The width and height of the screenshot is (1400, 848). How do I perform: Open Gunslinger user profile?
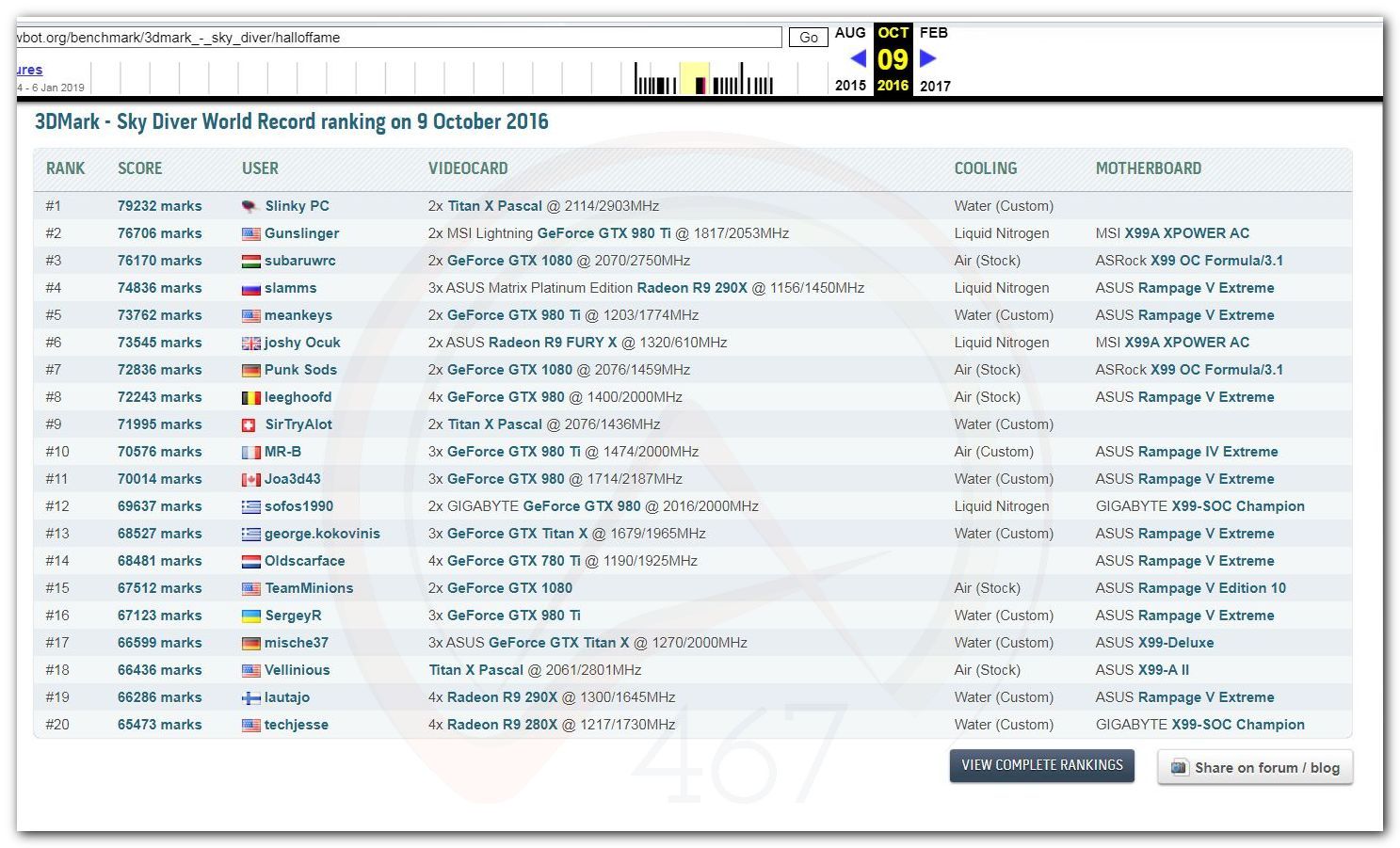pyautogui.click(x=302, y=233)
